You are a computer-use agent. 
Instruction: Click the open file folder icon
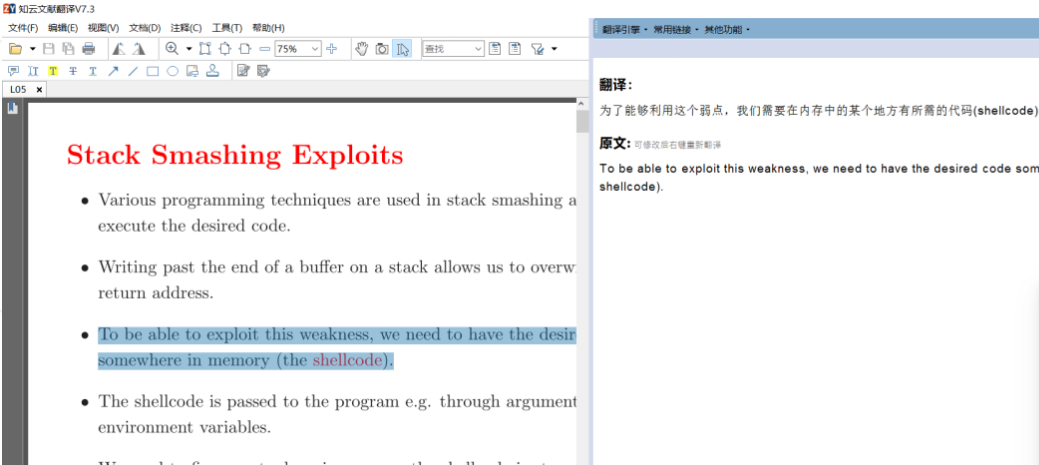click(15, 48)
